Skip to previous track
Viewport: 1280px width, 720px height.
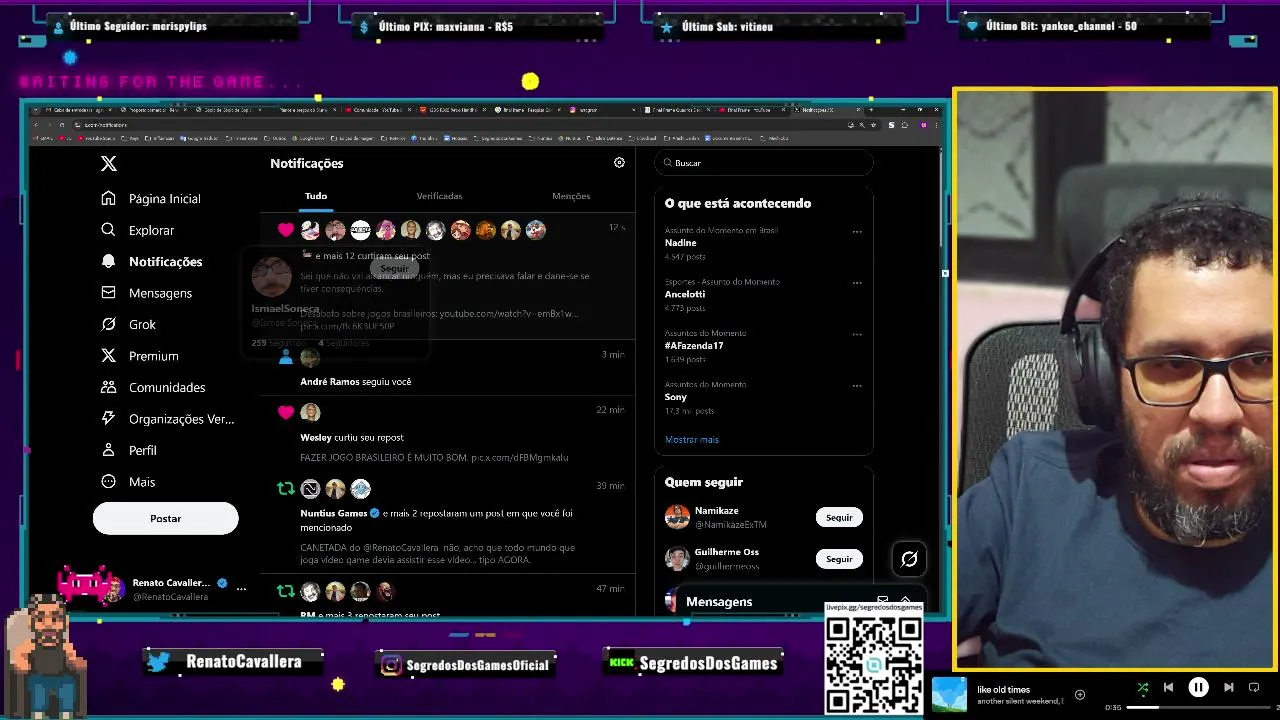click(1168, 687)
